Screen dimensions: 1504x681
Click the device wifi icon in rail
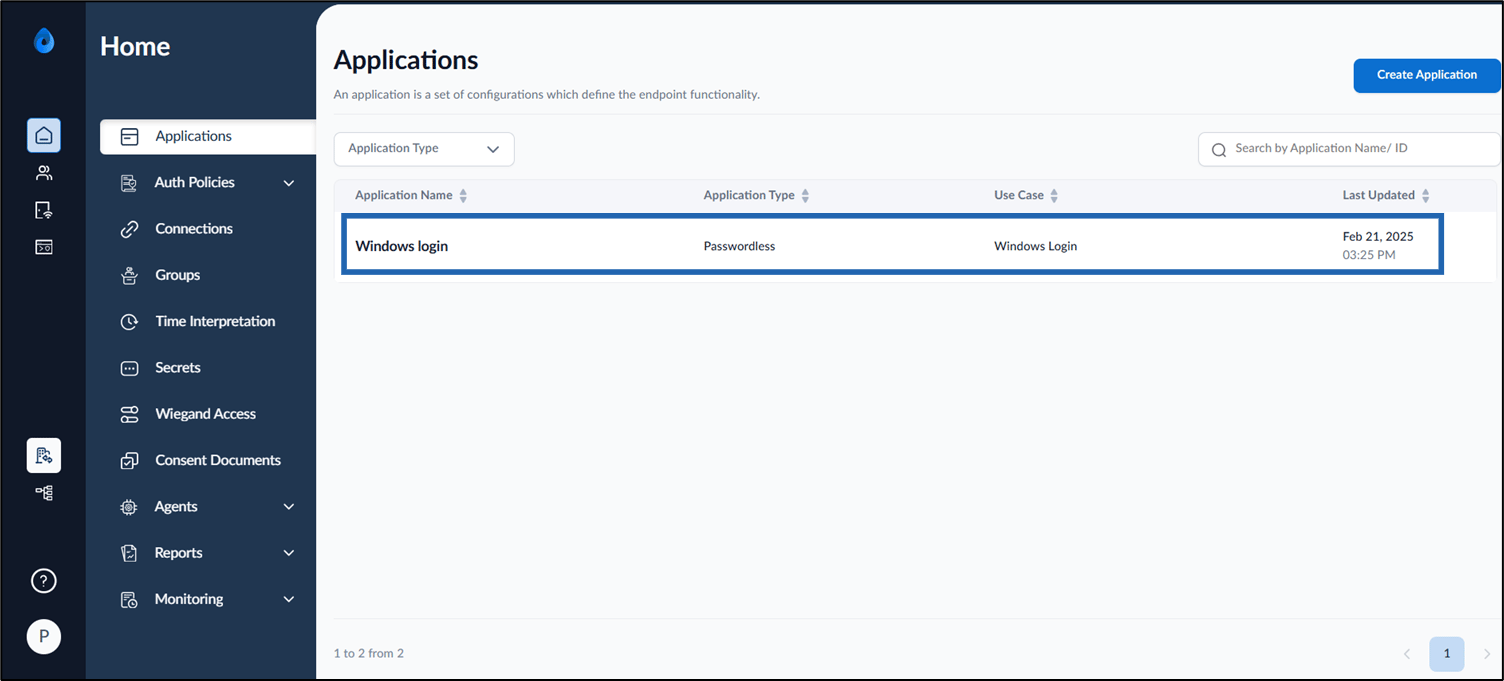tap(44, 210)
